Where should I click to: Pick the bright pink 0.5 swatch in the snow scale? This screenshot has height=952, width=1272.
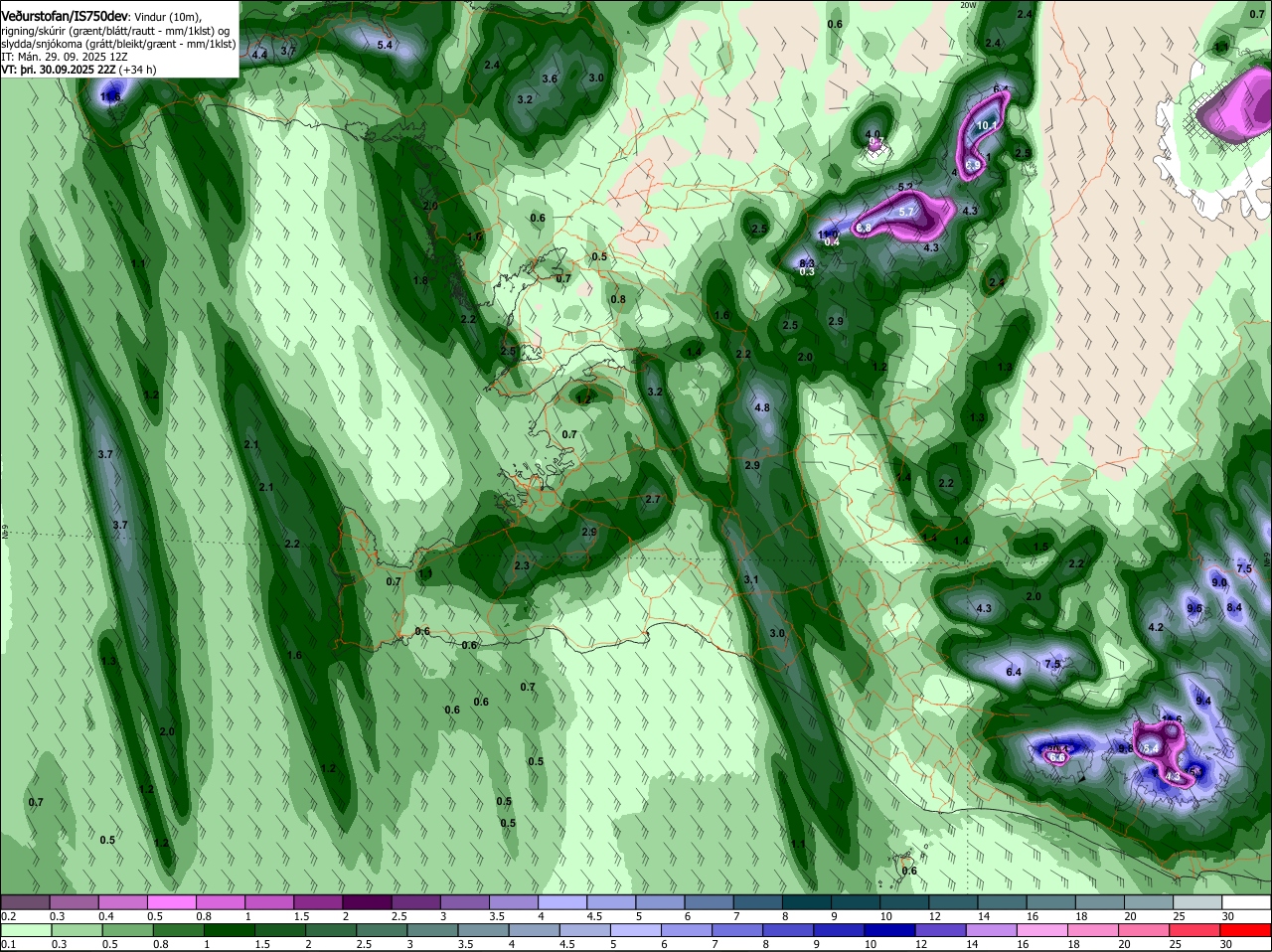(x=171, y=902)
